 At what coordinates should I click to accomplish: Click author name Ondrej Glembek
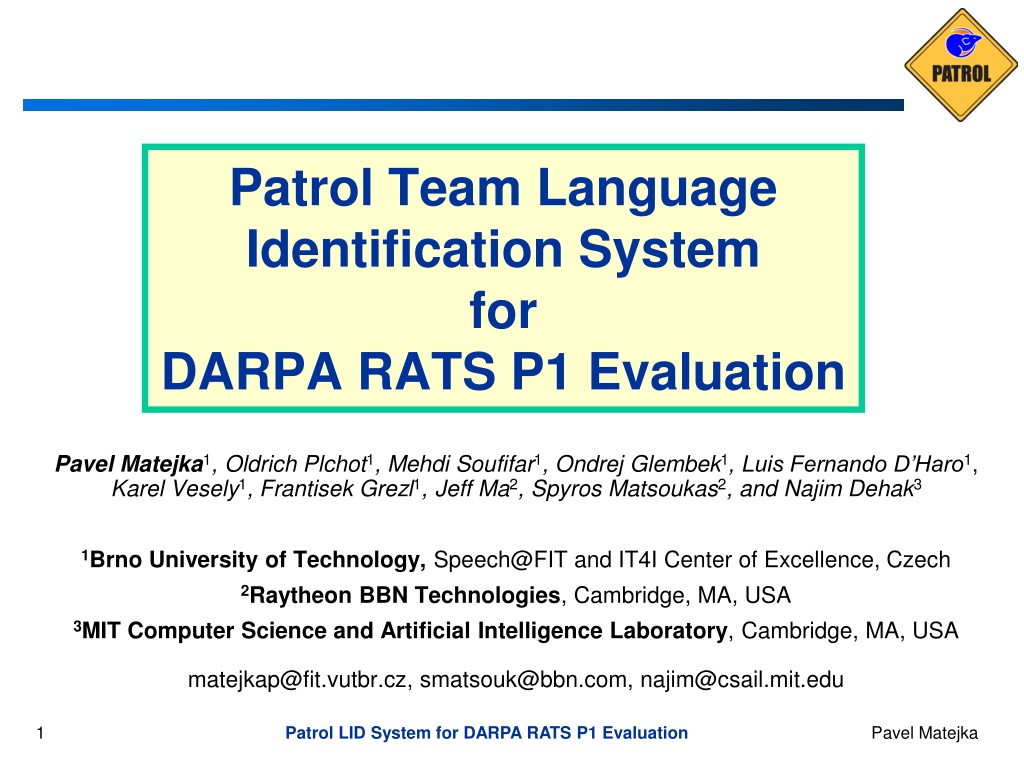pyautogui.click(x=638, y=464)
